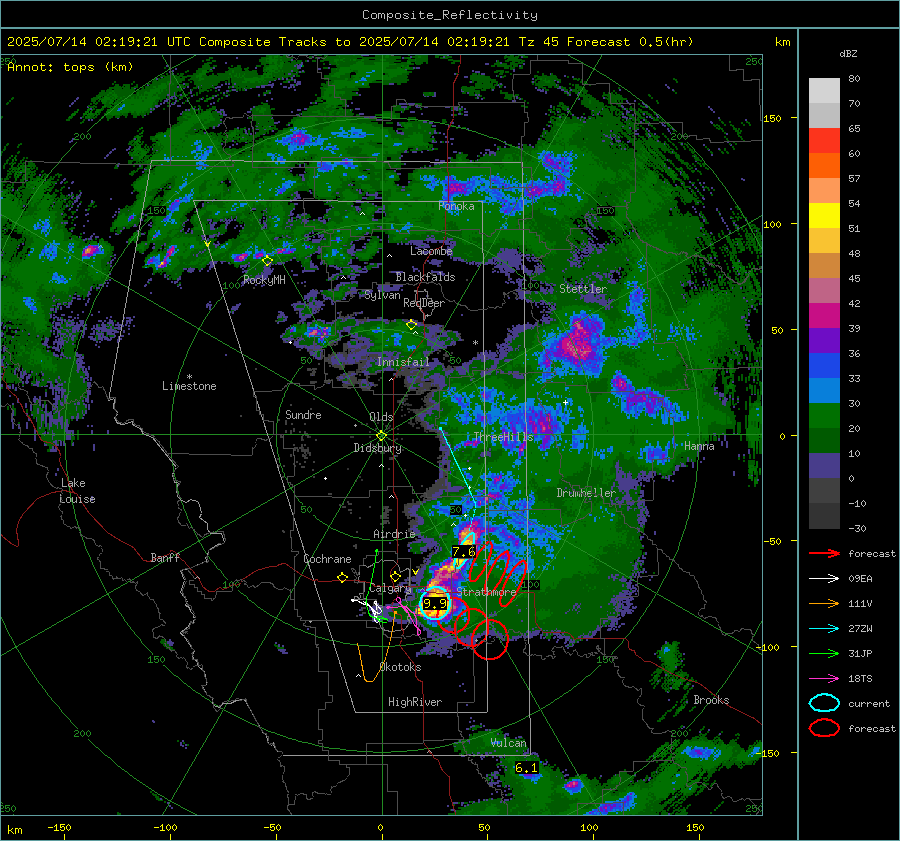Click the green 31JP track legend arrow

824,653
